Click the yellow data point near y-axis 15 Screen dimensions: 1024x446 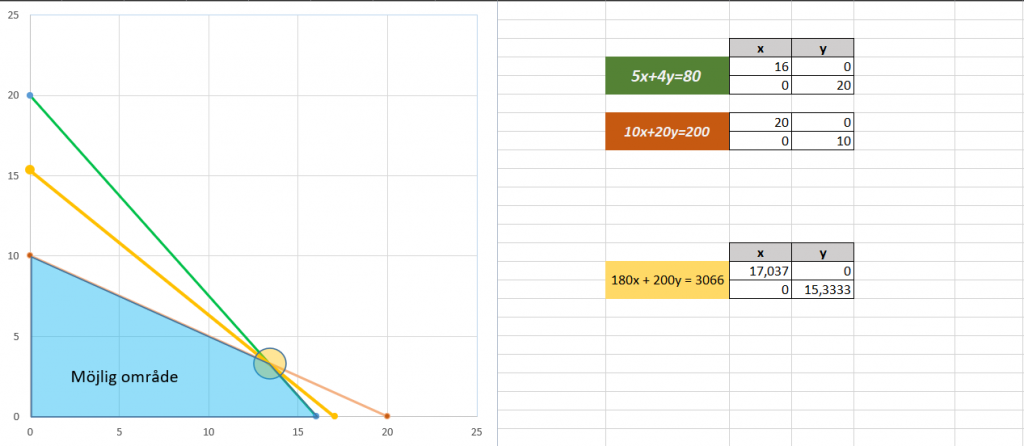click(x=30, y=170)
